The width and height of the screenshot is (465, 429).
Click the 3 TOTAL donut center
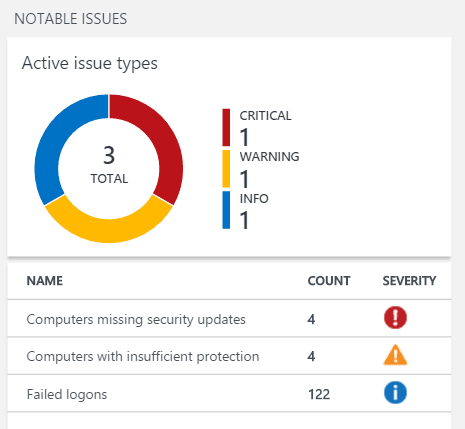tap(109, 165)
